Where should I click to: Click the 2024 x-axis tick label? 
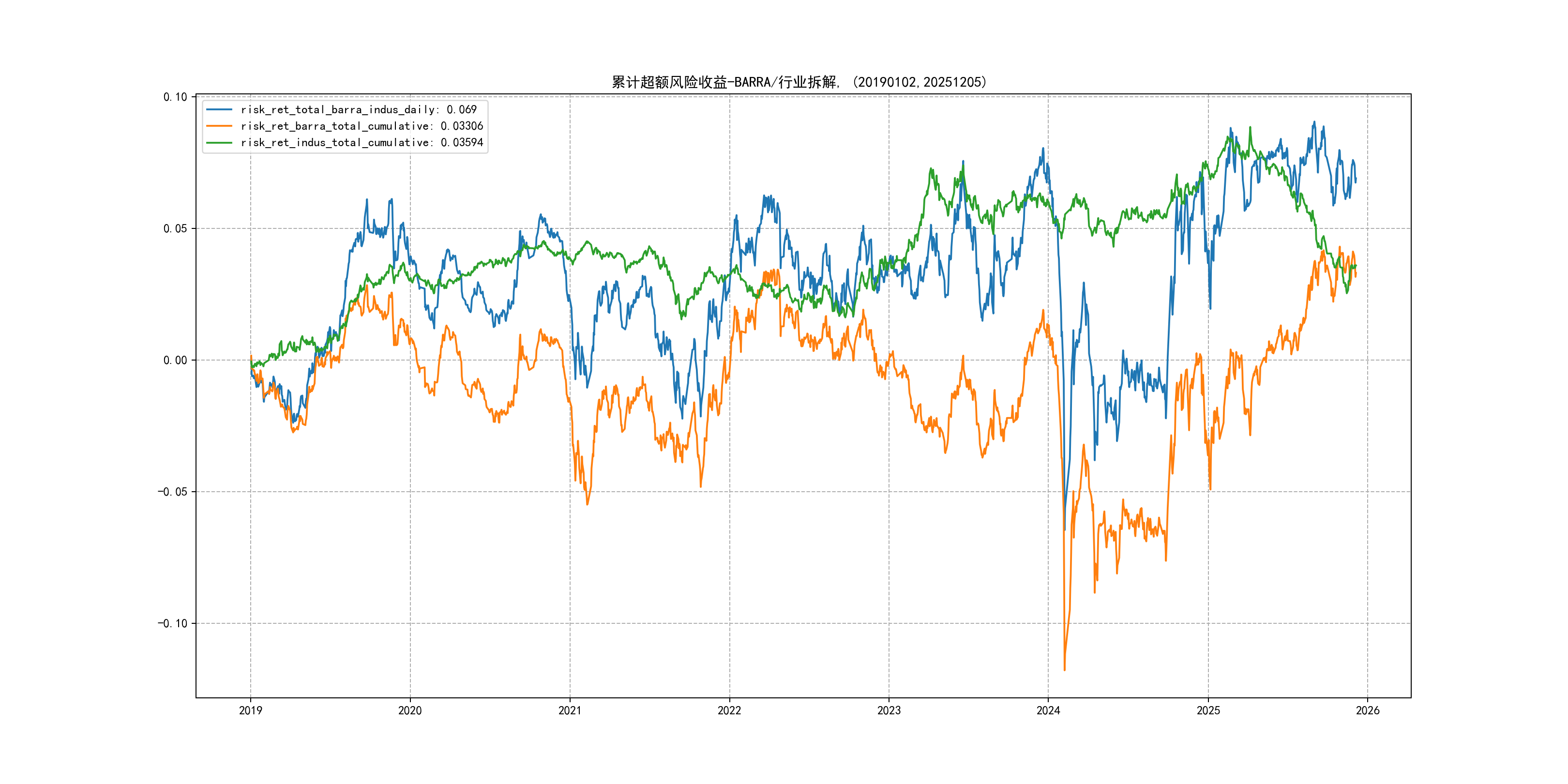pos(1048,710)
